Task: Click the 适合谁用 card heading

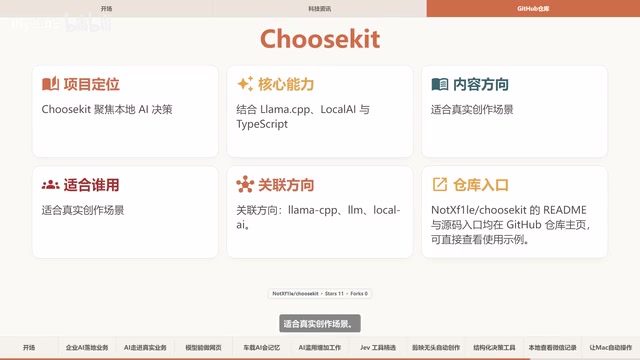Action: click(x=91, y=185)
